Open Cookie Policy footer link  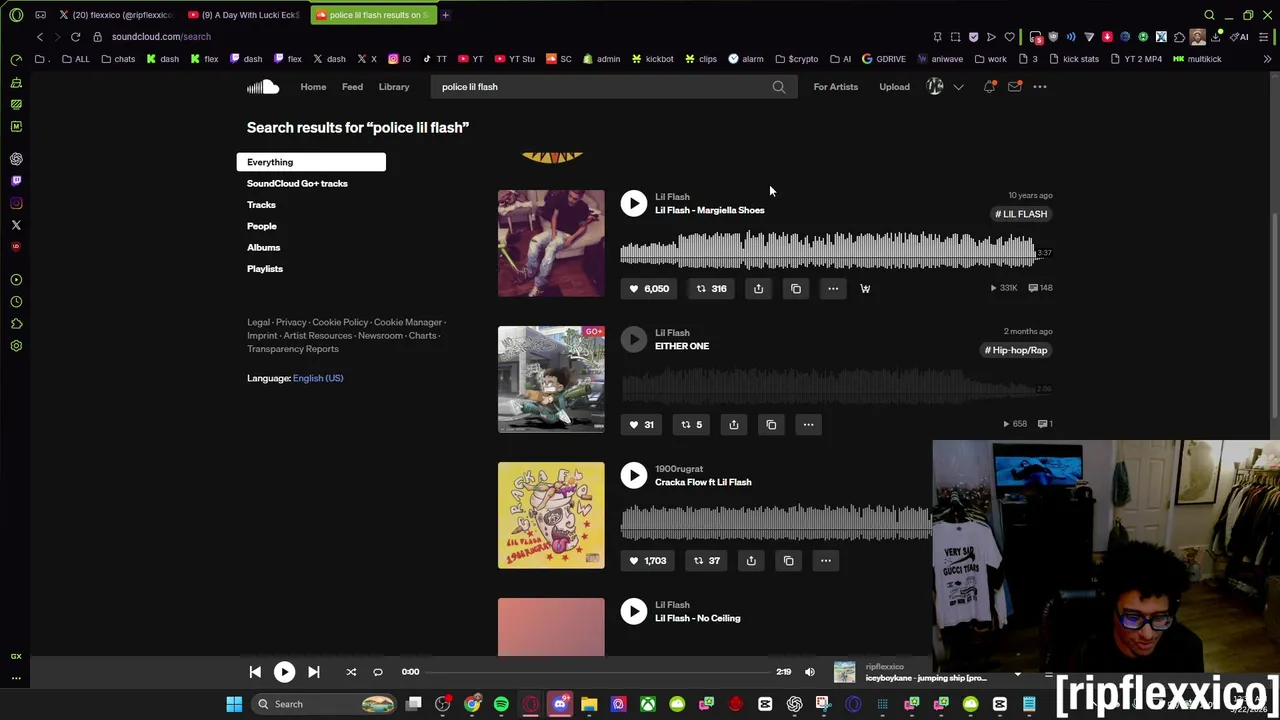[340, 322]
